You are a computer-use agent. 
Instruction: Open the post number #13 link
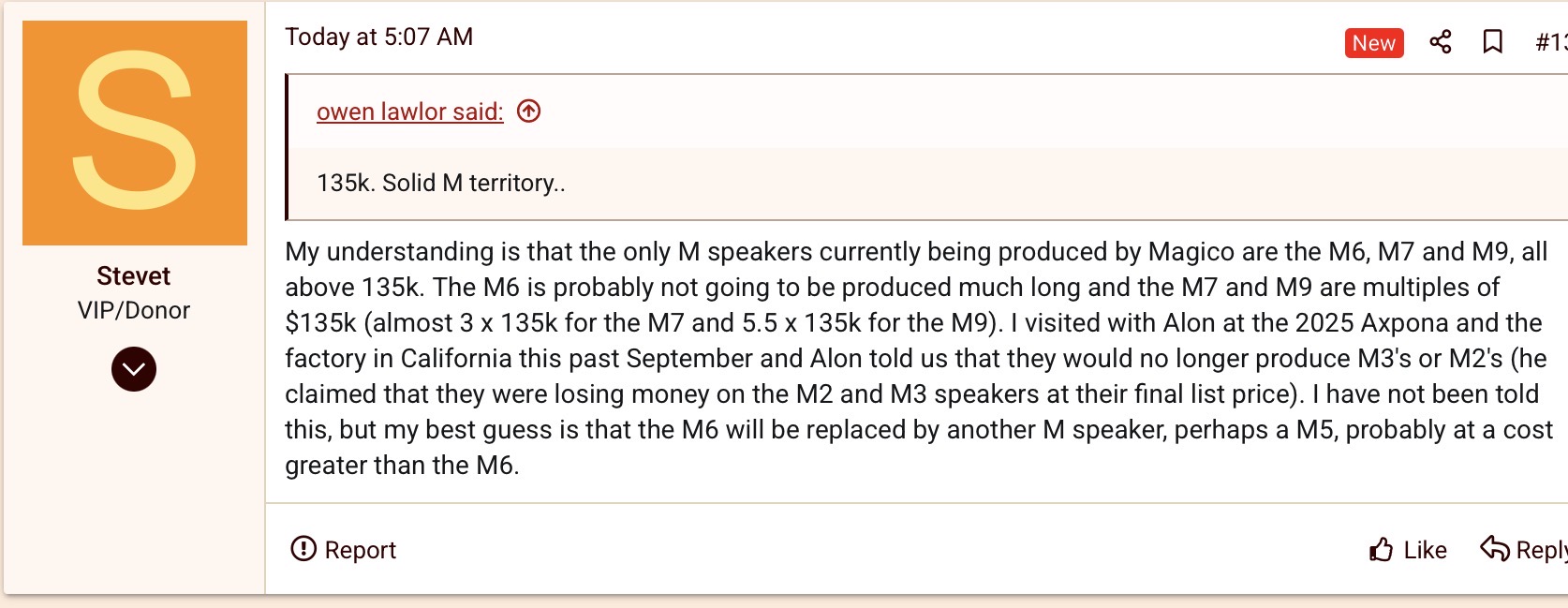click(x=1551, y=42)
